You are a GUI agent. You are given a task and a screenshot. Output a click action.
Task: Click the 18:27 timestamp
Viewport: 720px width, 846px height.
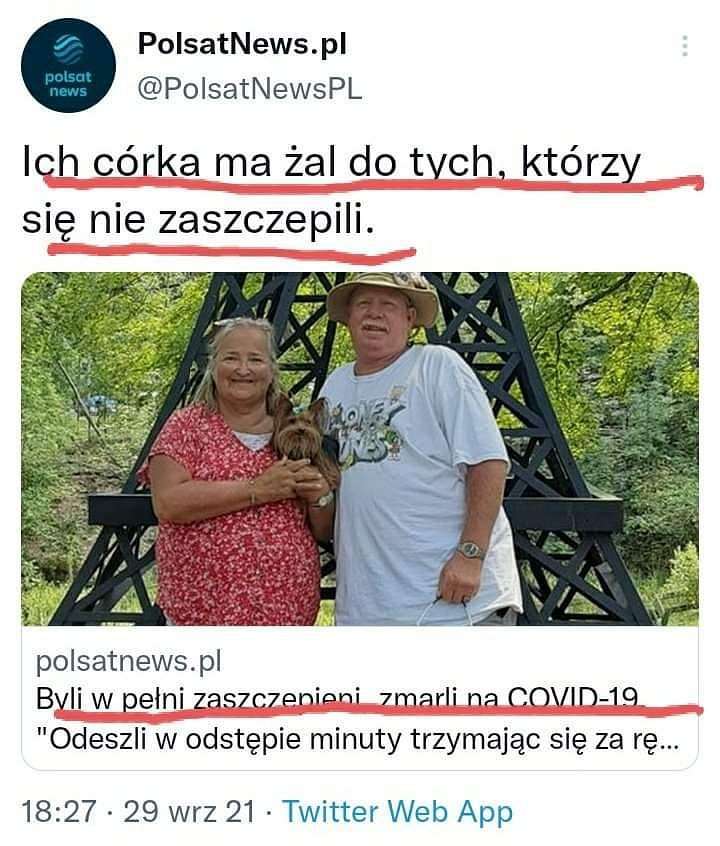coord(59,811)
